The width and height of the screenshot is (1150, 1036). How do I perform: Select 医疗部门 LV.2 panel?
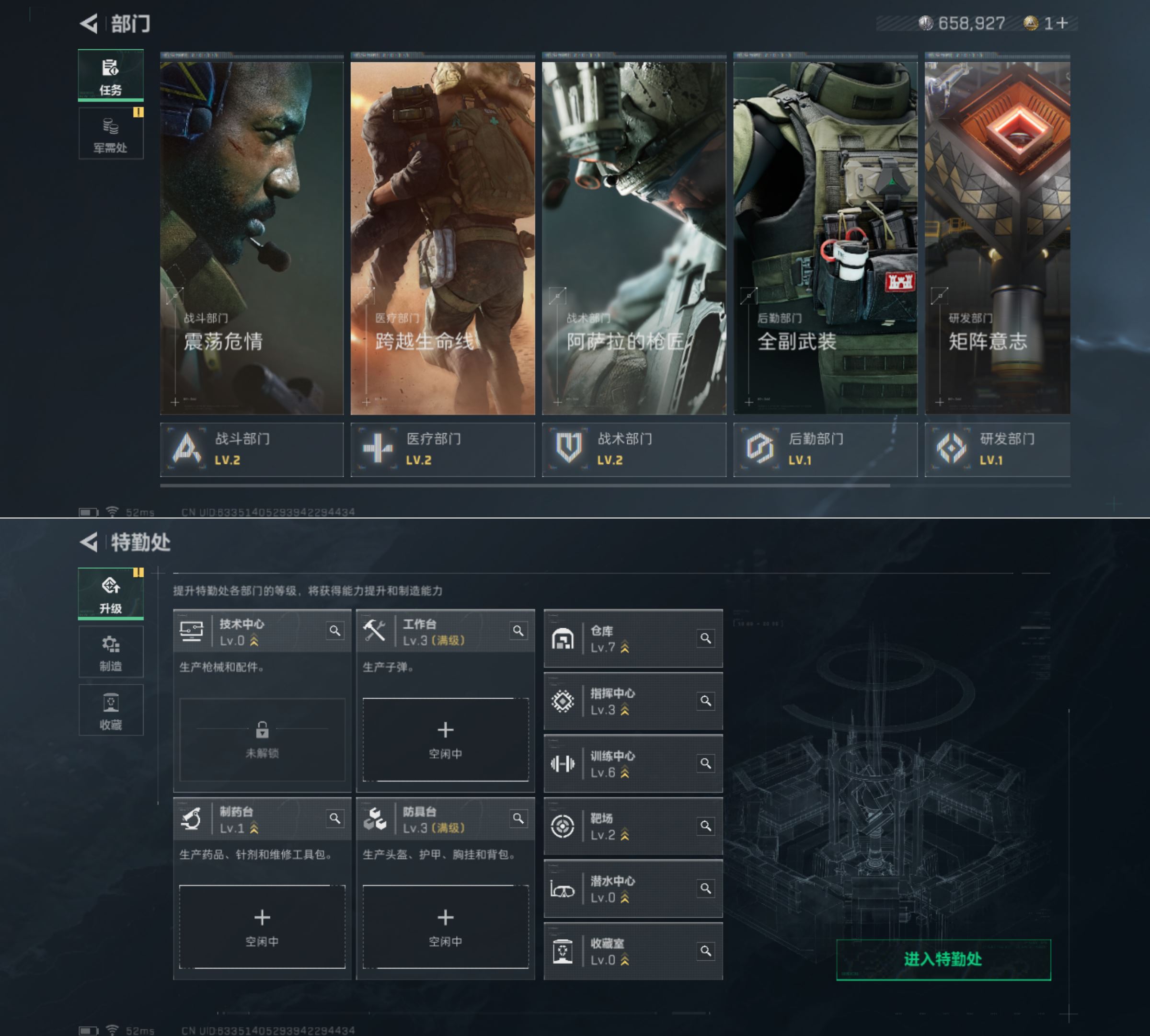click(443, 449)
